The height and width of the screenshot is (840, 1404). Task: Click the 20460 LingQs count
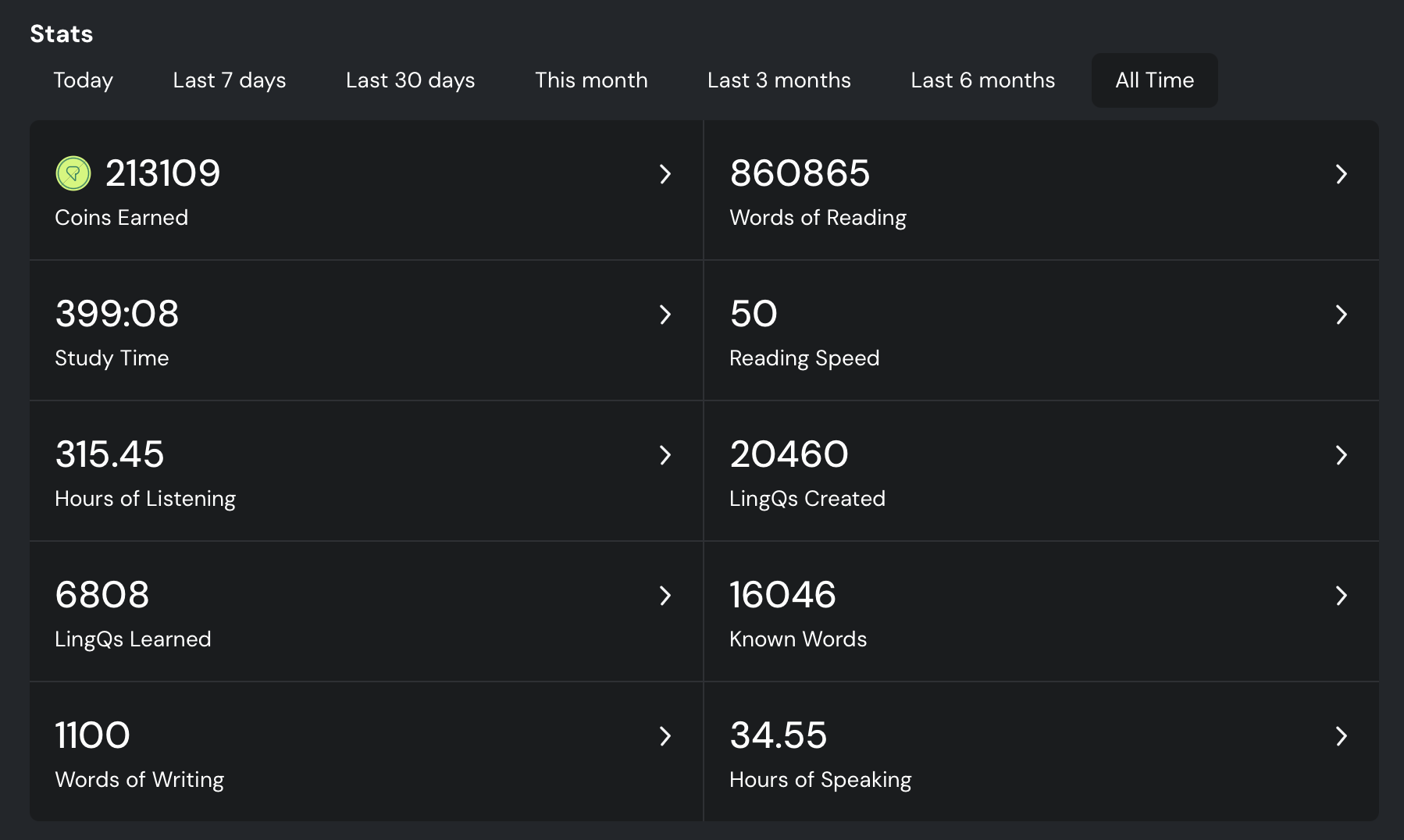[789, 454]
